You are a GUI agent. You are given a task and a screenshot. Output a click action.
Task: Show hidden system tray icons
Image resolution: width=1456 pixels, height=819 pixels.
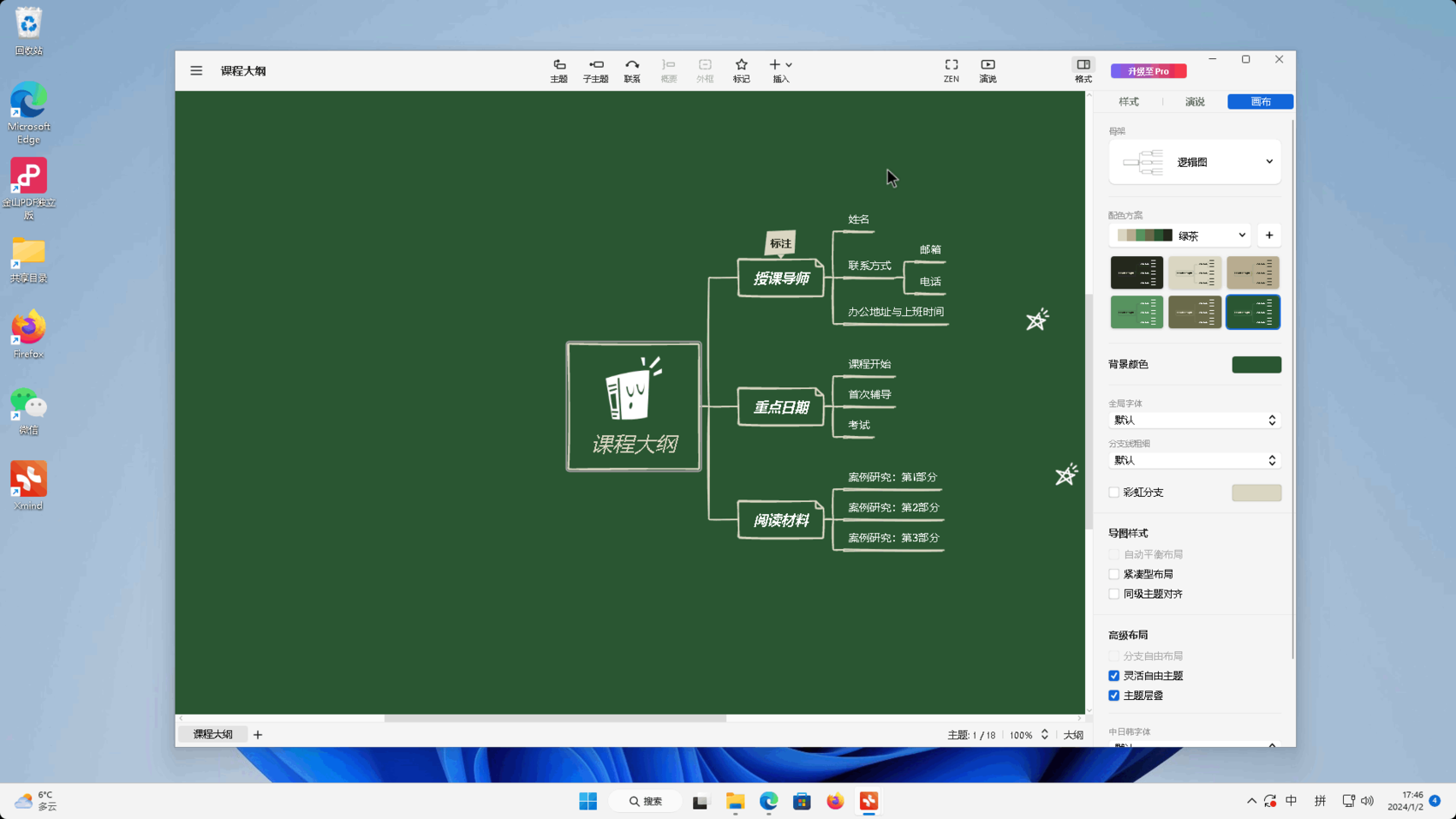[x=1251, y=802]
